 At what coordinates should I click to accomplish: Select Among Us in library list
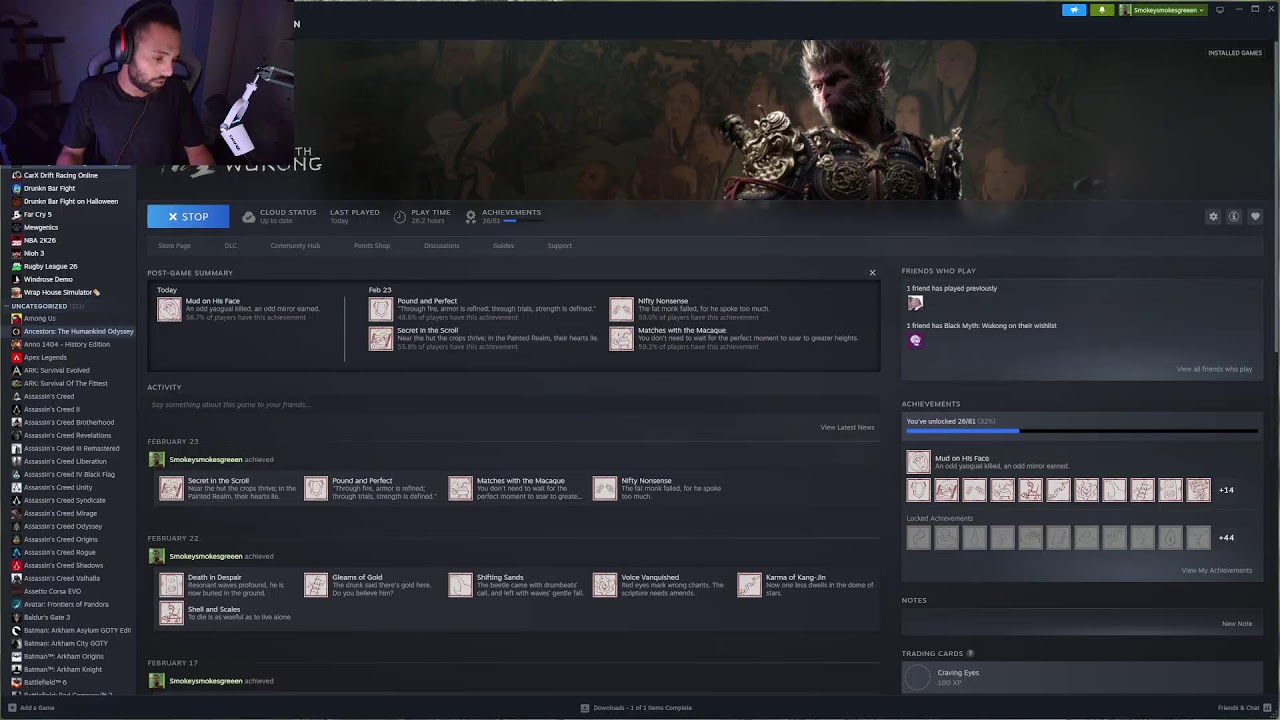coord(40,318)
